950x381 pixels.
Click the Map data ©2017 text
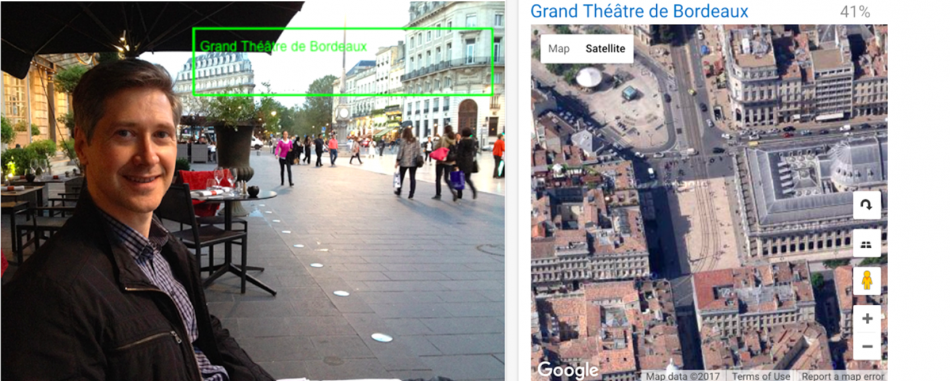coord(684,376)
